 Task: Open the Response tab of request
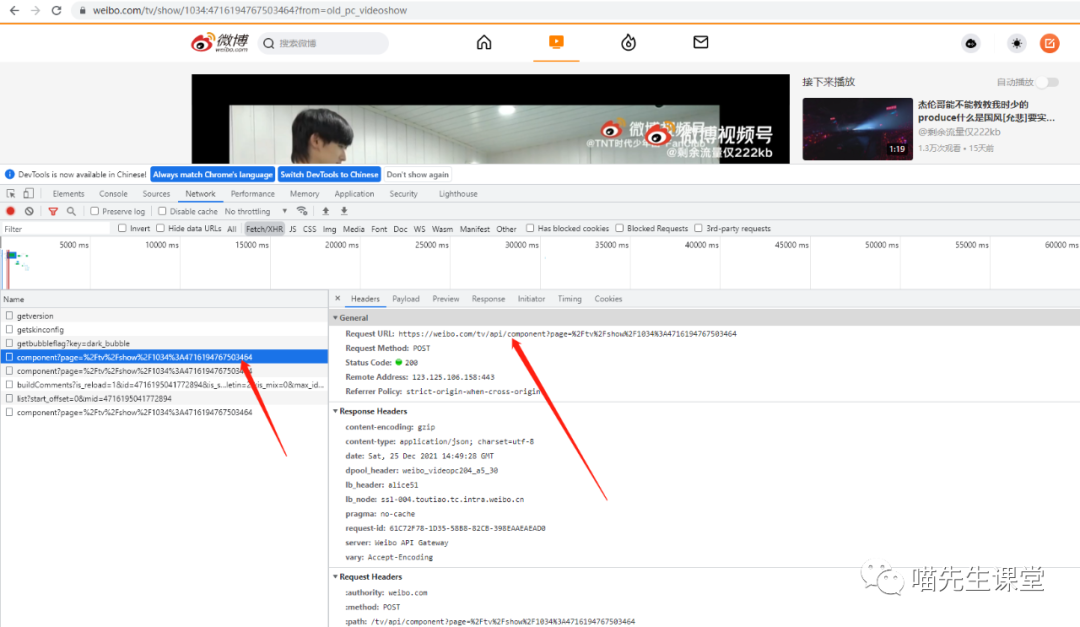tap(488, 298)
